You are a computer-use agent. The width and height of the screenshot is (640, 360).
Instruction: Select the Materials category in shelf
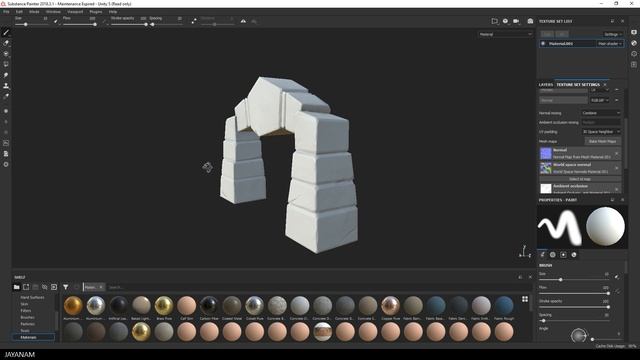(x=33, y=338)
